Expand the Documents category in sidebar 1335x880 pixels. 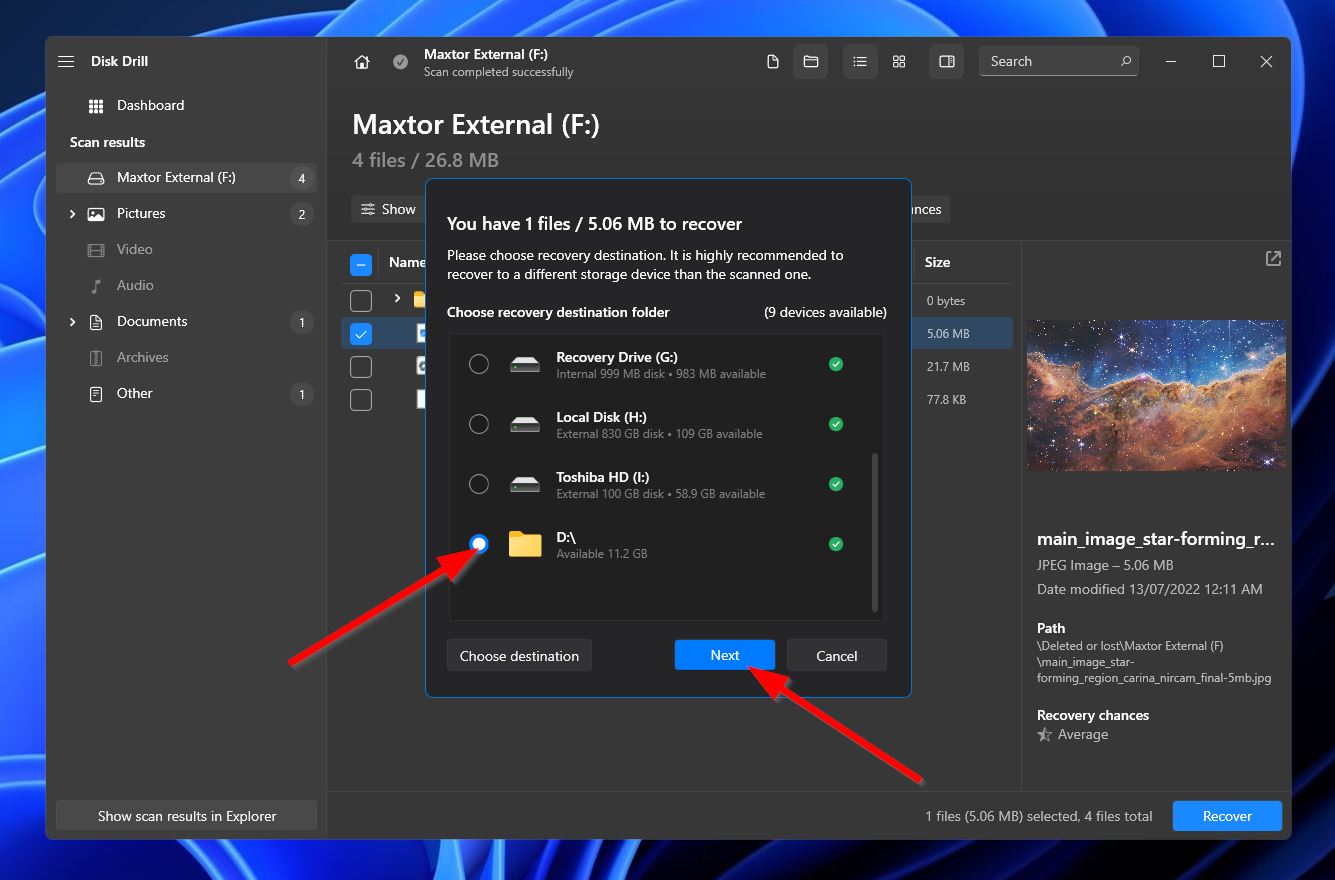72,322
